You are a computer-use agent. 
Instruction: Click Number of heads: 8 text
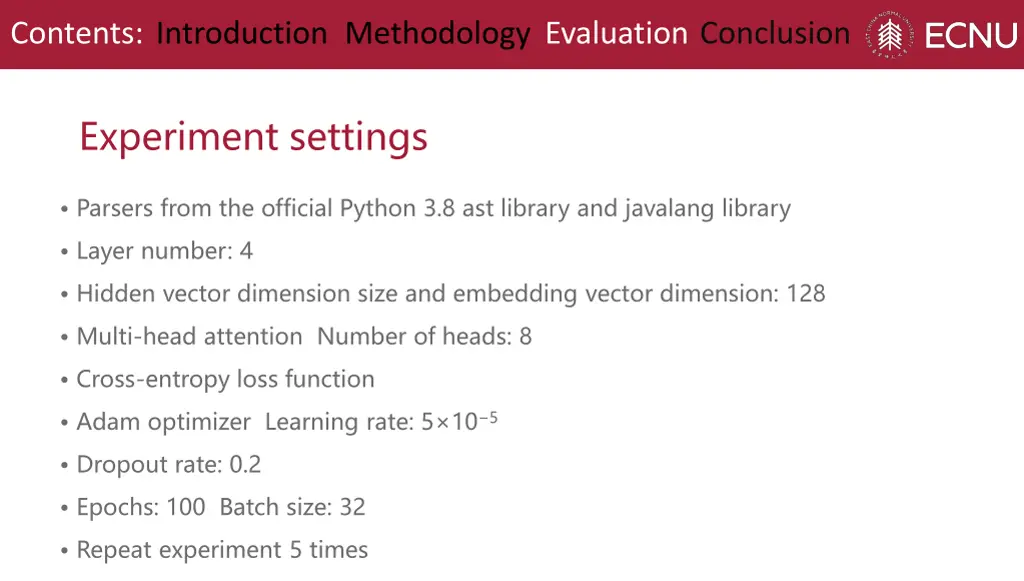click(x=424, y=337)
